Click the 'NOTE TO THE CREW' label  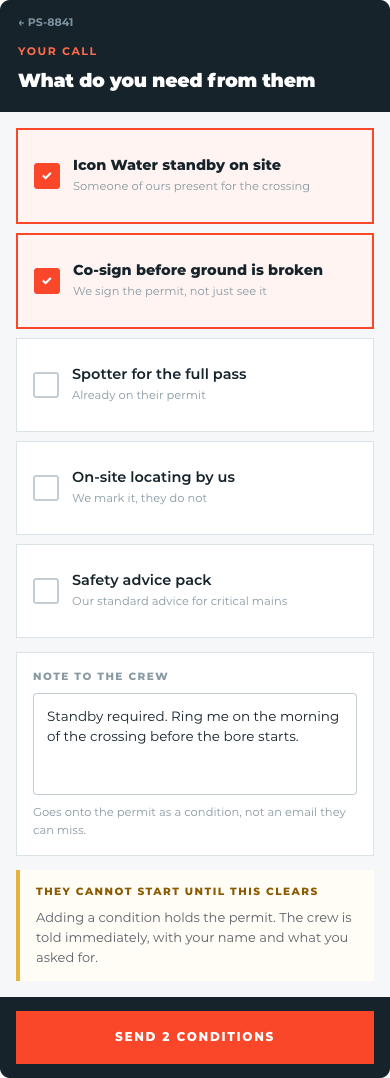point(100,676)
